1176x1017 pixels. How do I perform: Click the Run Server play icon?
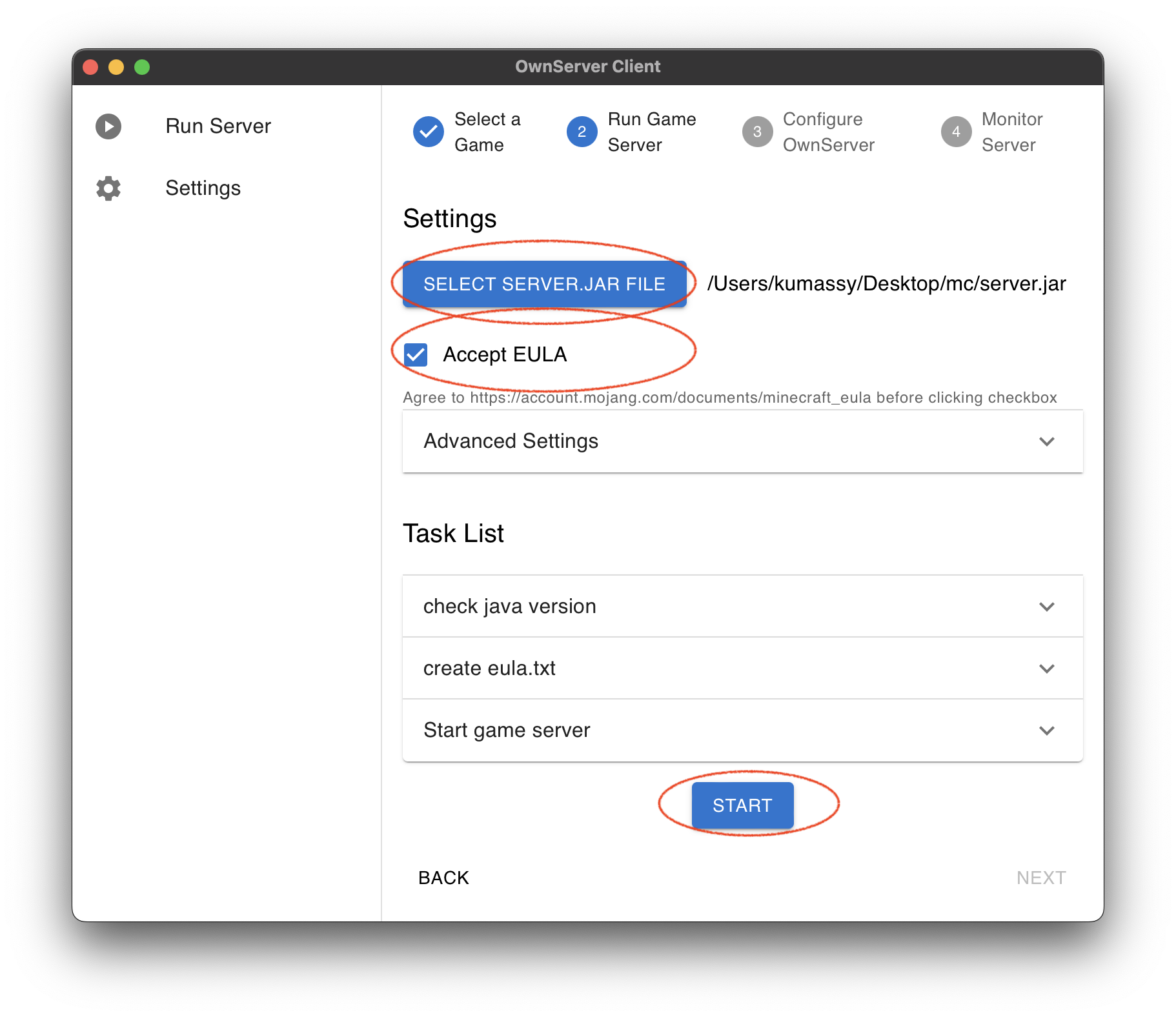[108, 126]
